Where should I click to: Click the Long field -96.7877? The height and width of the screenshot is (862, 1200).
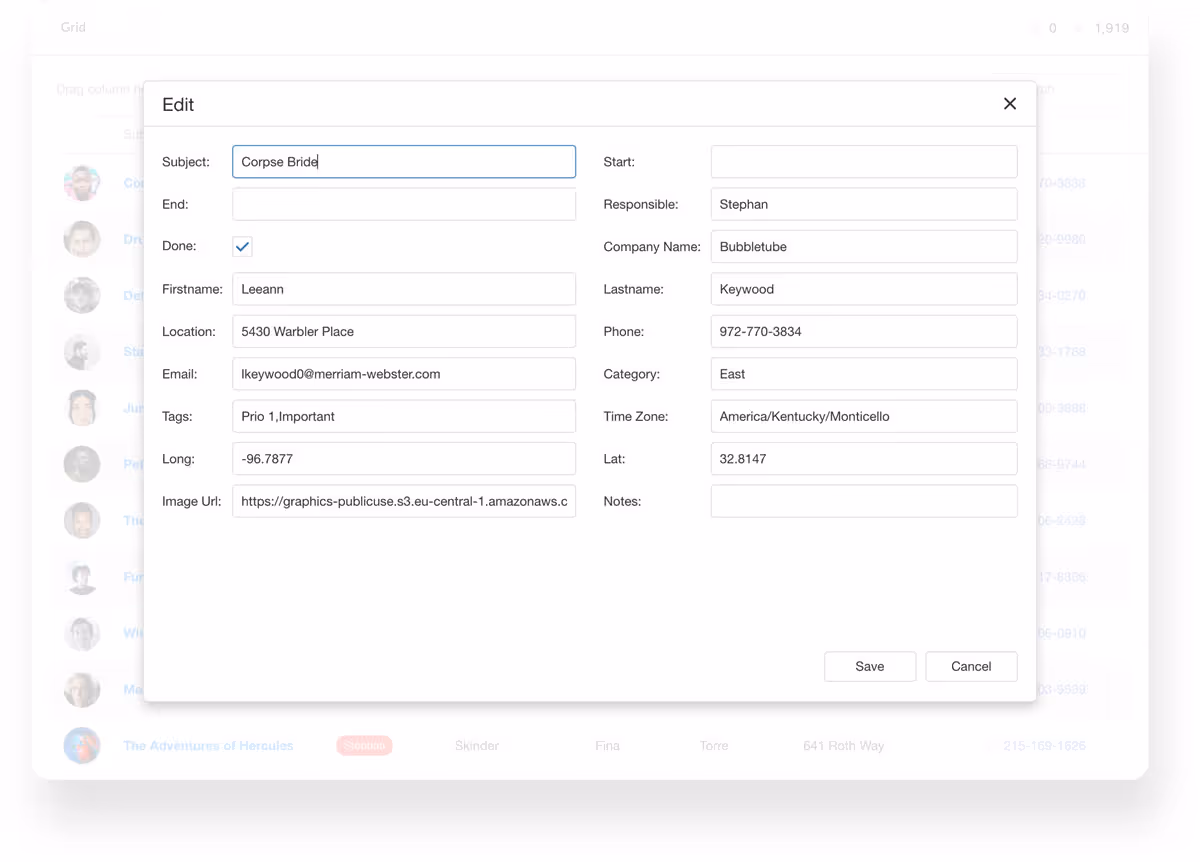(404, 459)
